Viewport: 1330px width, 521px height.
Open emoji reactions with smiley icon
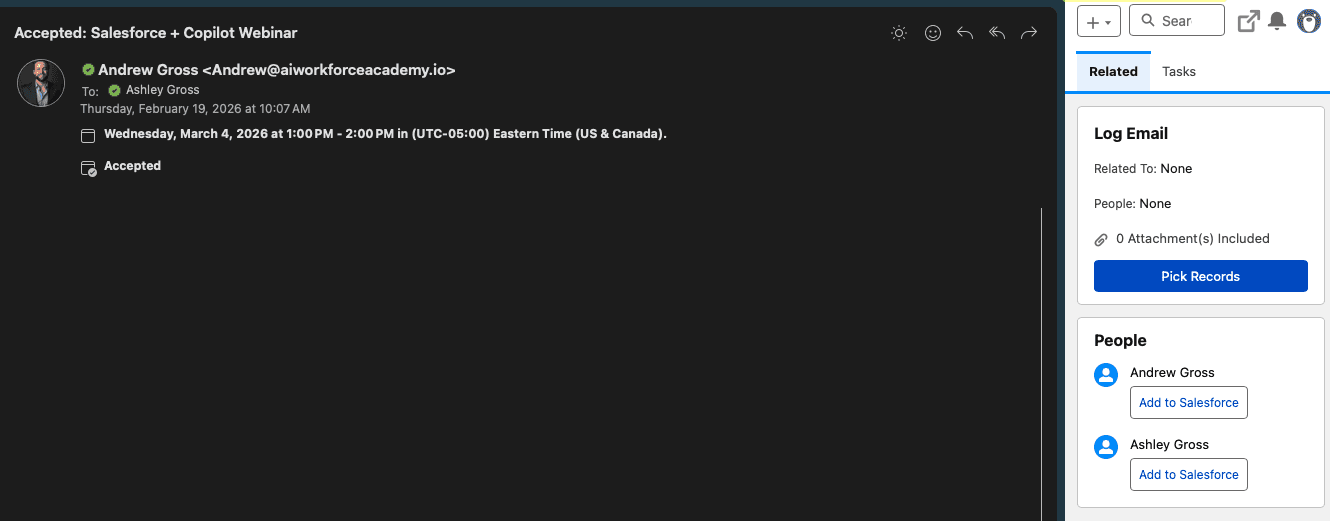(x=933, y=33)
